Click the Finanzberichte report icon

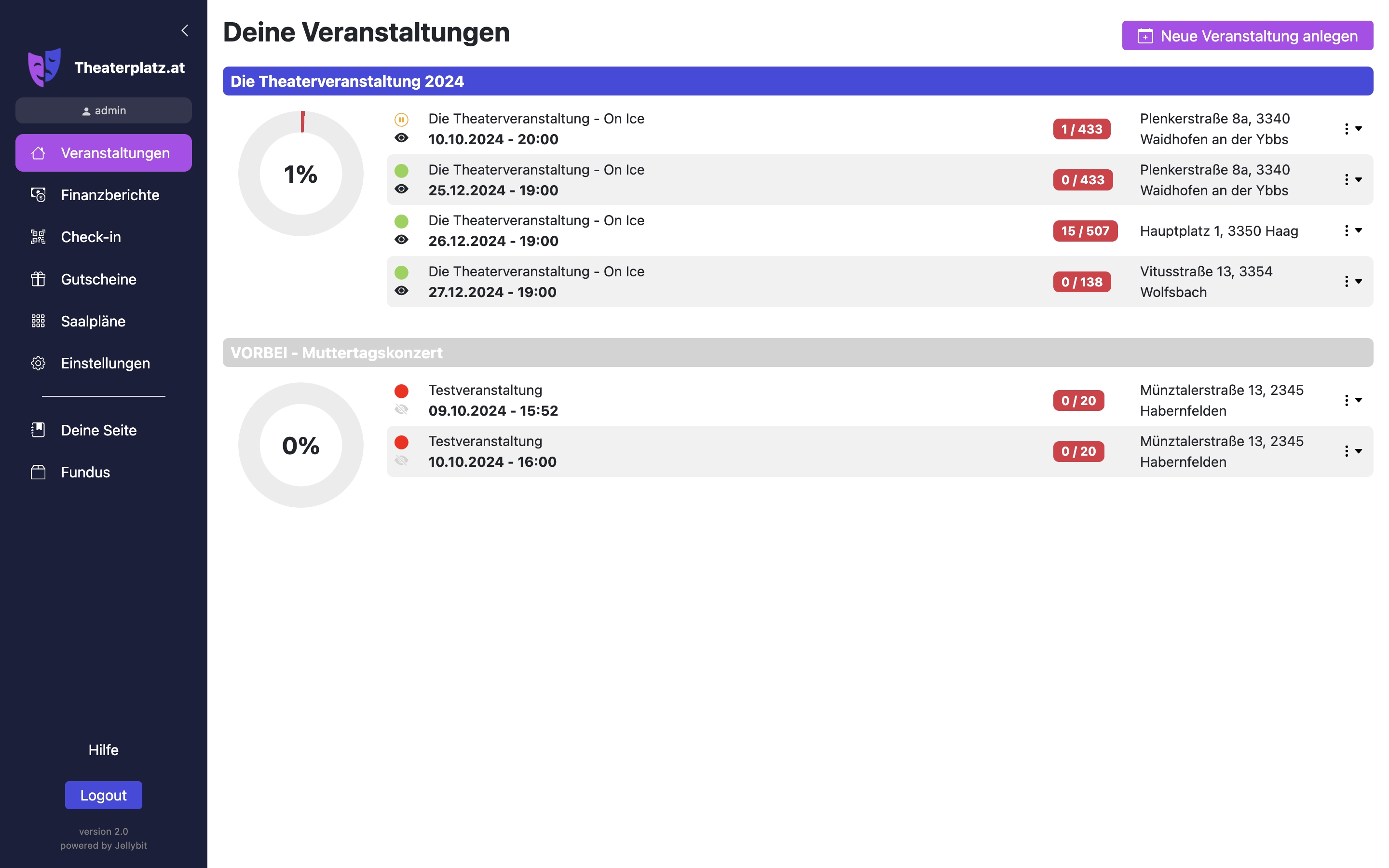[x=38, y=195]
